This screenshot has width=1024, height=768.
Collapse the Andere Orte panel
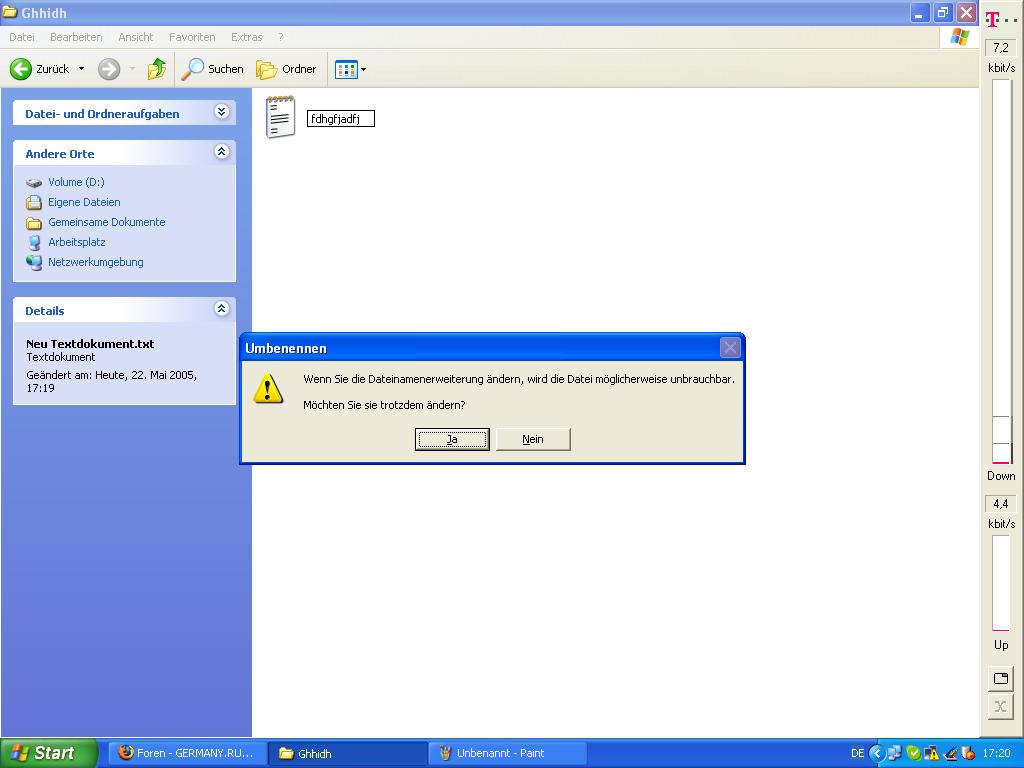[x=221, y=152]
